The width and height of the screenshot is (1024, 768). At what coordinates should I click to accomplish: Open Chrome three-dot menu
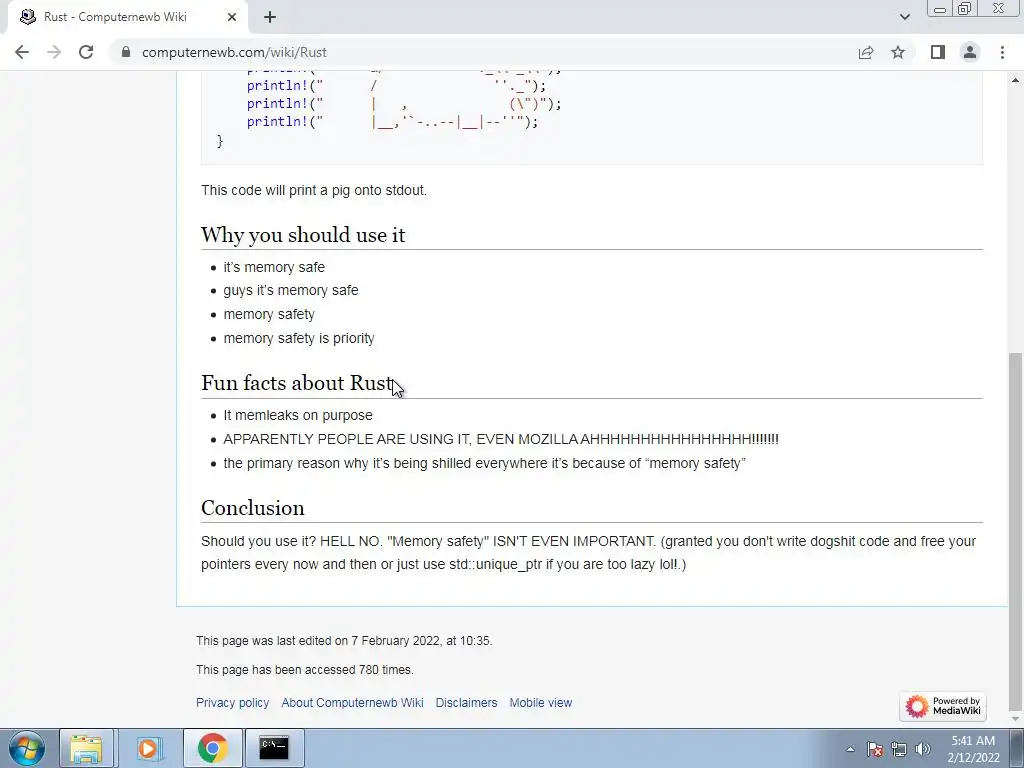(x=1002, y=52)
